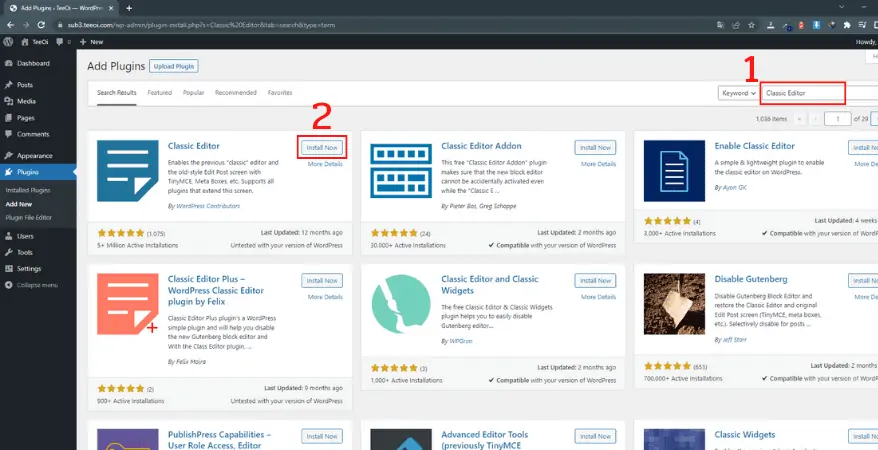This screenshot has width=878, height=450.
Task: Open browser extensions puzzle icon
Action: click(x=846, y=25)
